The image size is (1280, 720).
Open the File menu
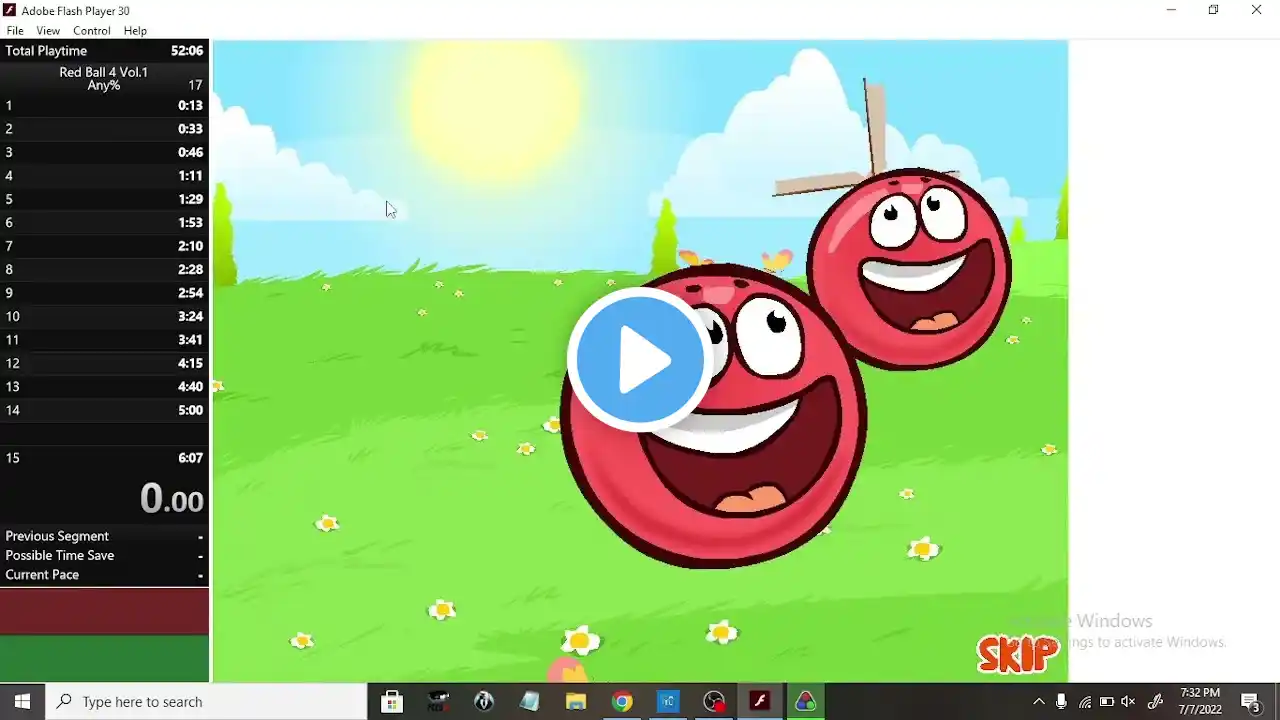[15, 31]
